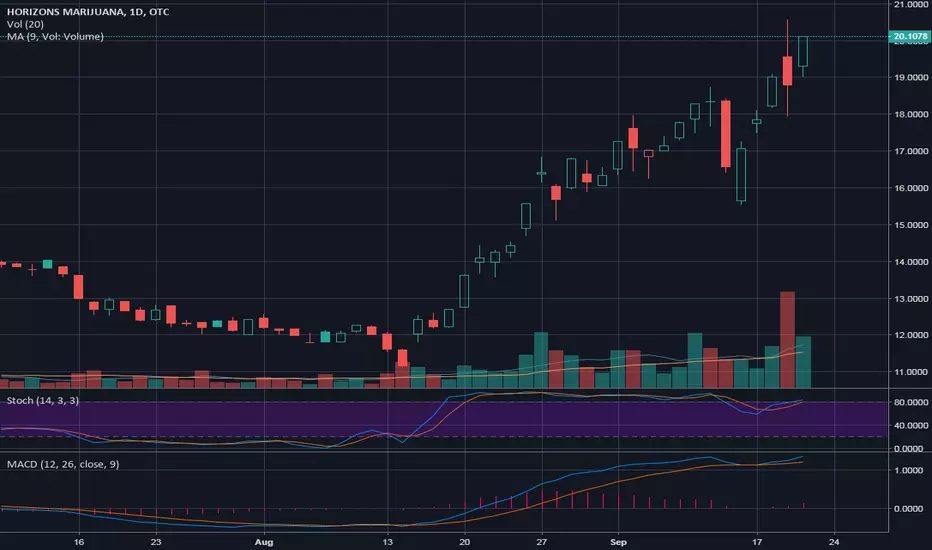Click the 18.0000 price axis label
932x550 pixels.
pyautogui.click(x=911, y=114)
